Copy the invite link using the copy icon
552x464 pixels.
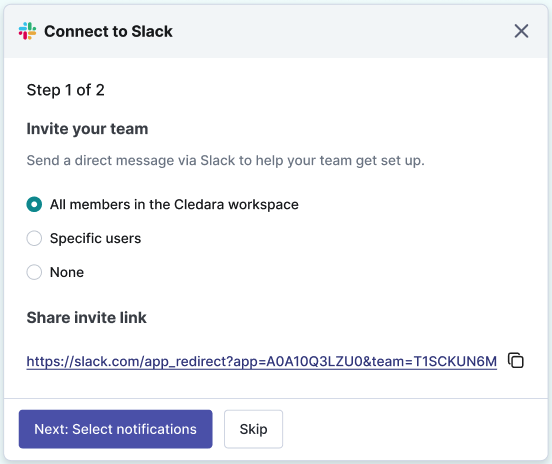[x=516, y=360]
